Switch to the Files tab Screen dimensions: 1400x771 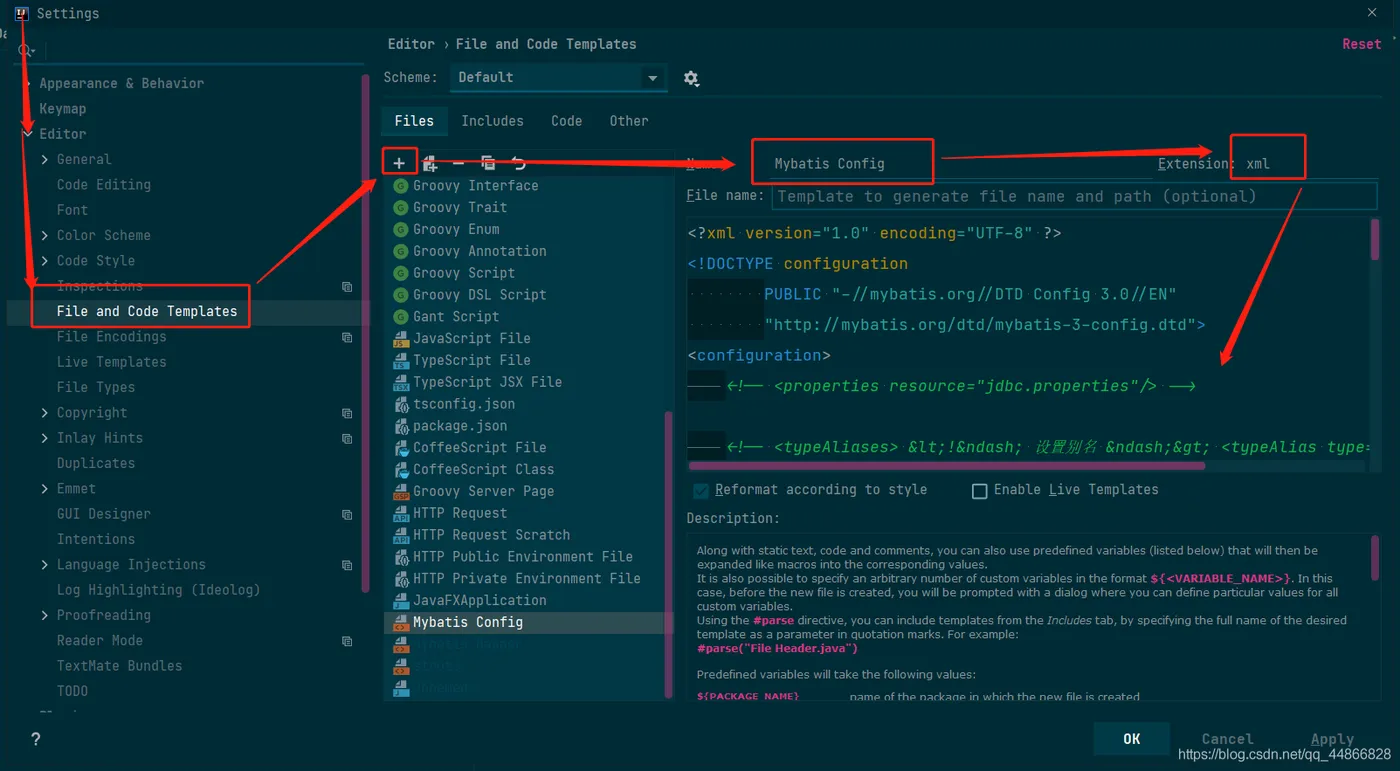[414, 121]
